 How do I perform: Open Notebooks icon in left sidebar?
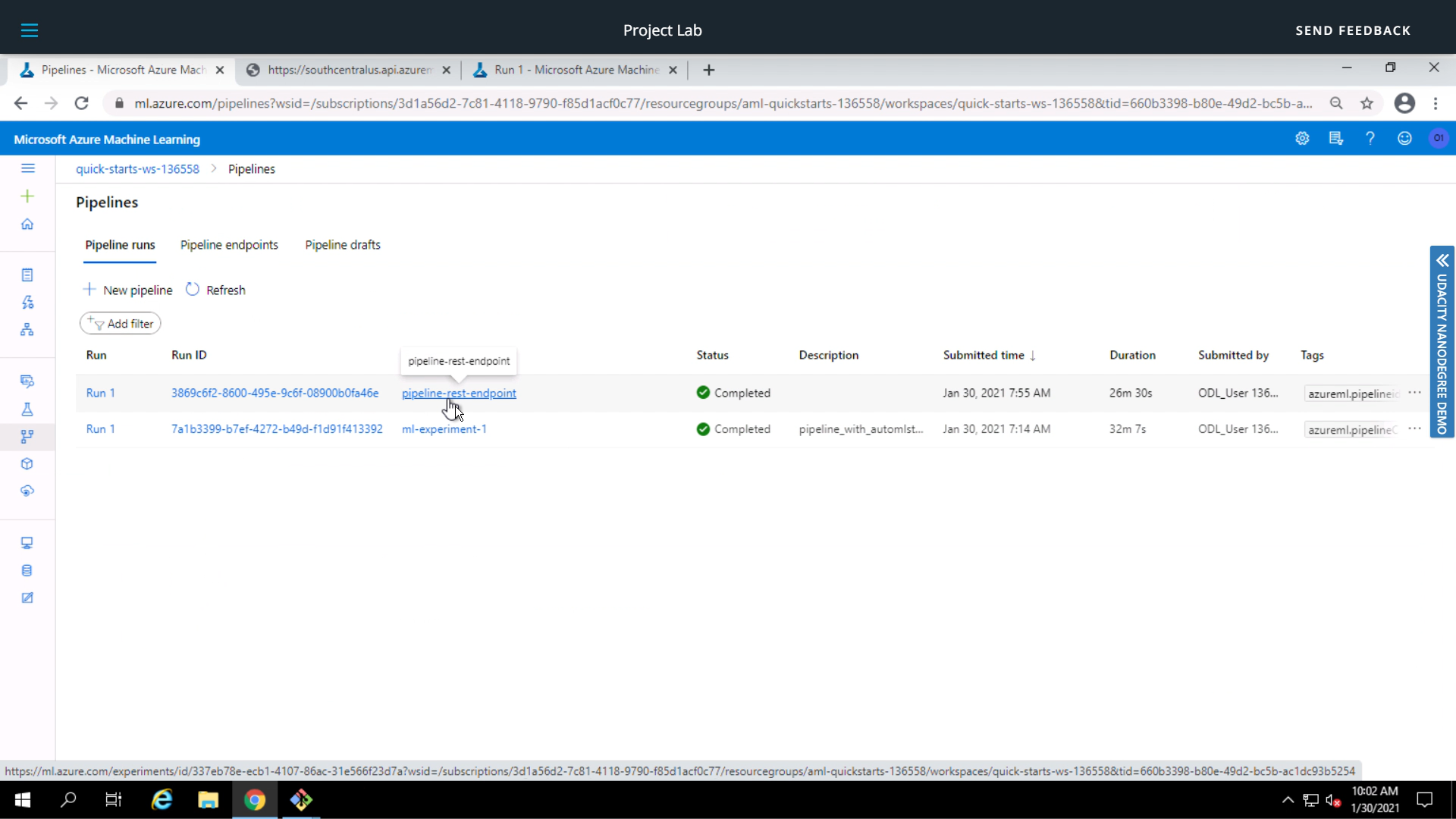tap(27, 275)
